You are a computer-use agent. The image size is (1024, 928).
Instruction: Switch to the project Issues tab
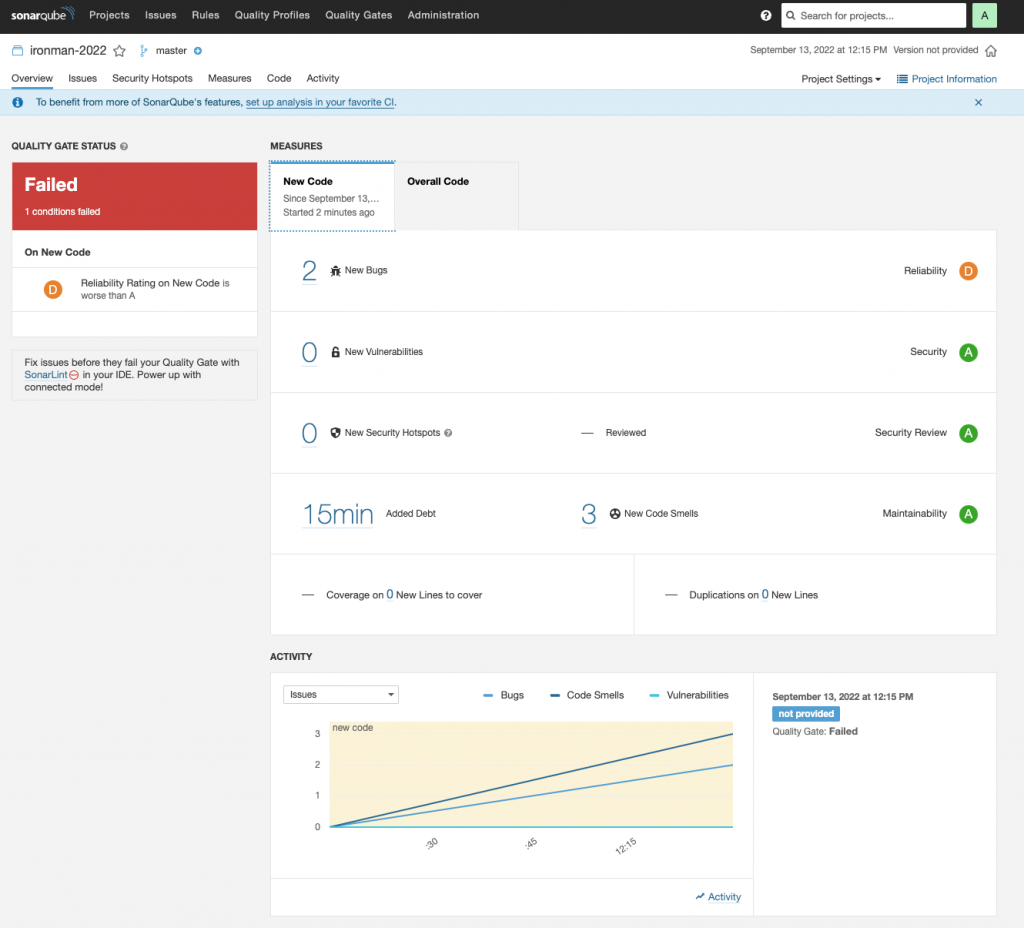(82, 78)
